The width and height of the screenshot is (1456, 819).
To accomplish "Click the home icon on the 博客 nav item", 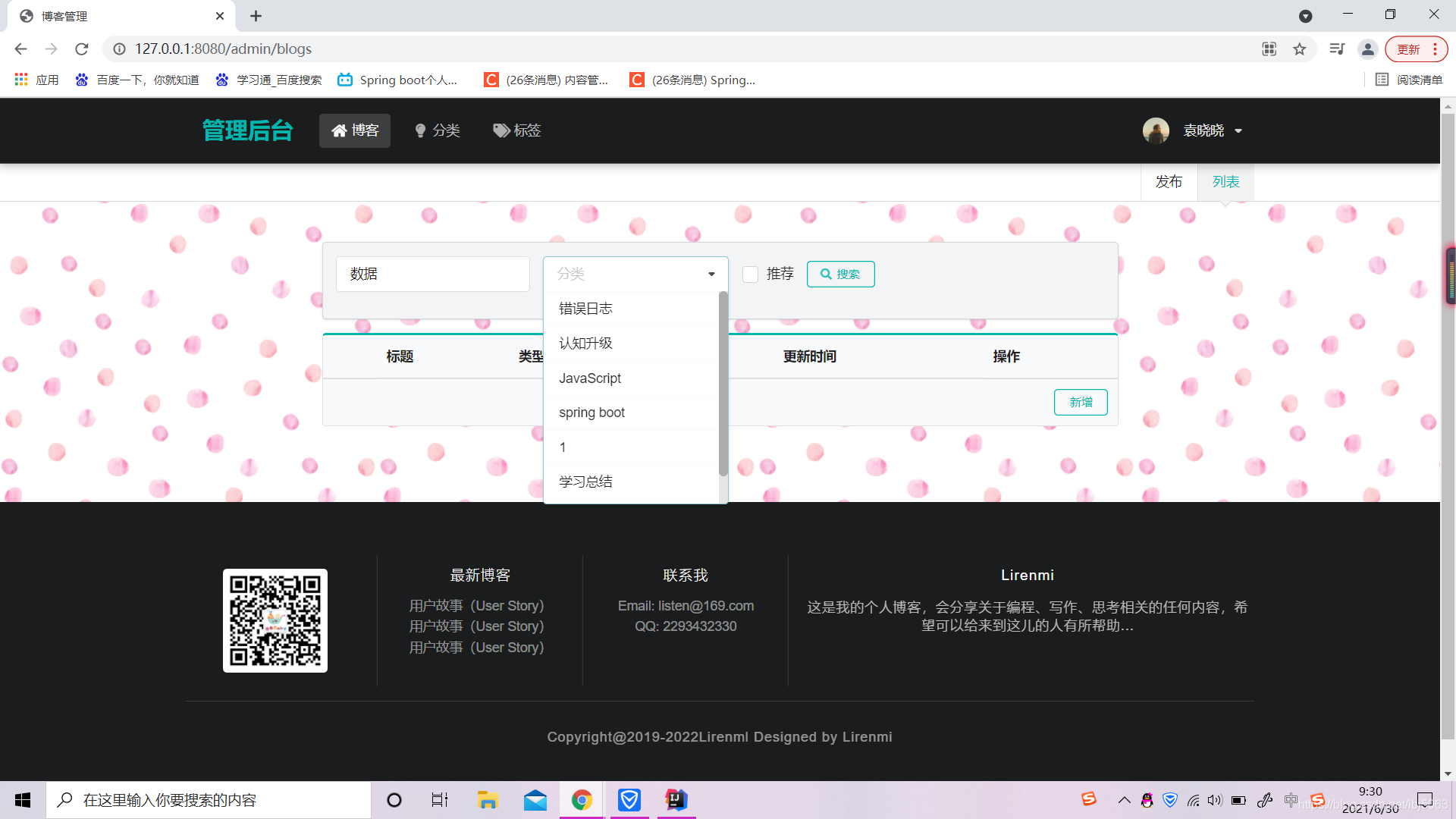I will click(340, 130).
